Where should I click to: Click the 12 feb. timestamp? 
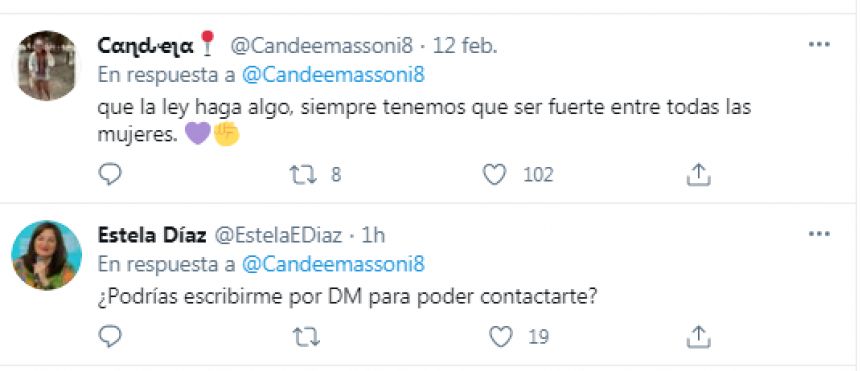pos(465,46)
